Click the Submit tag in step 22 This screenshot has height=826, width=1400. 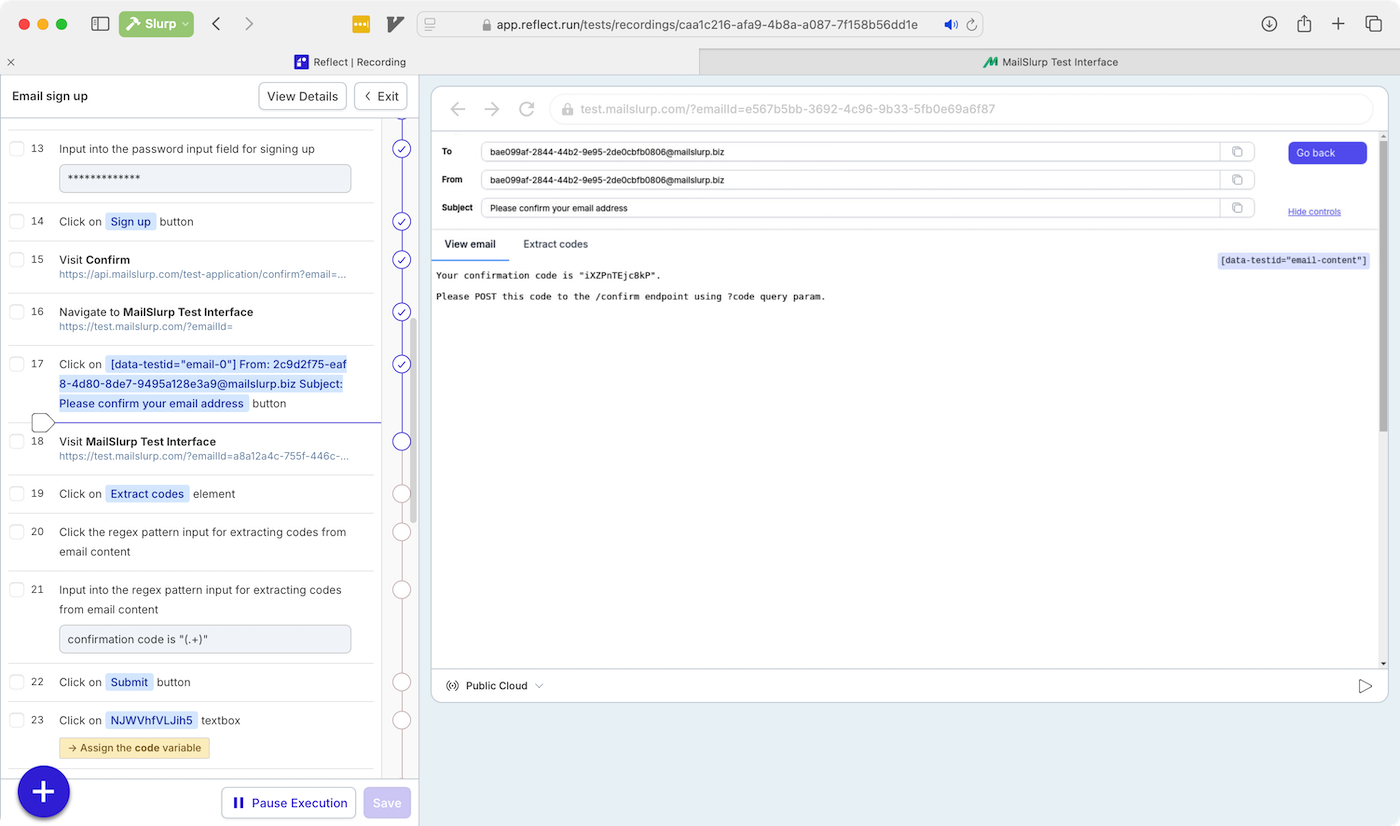click(x=130, y=682)
